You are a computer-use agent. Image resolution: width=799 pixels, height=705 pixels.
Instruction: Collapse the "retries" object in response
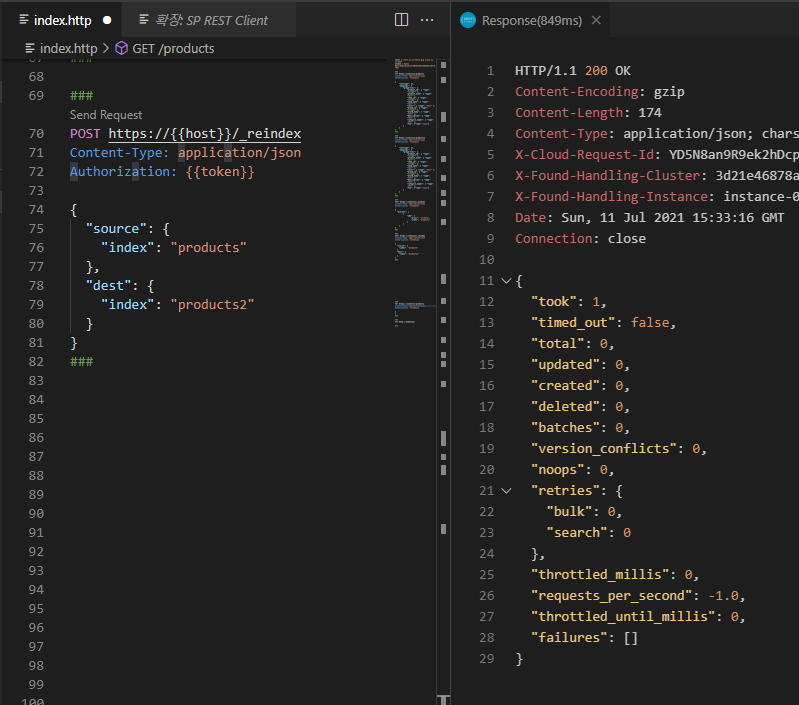point(505,491)
